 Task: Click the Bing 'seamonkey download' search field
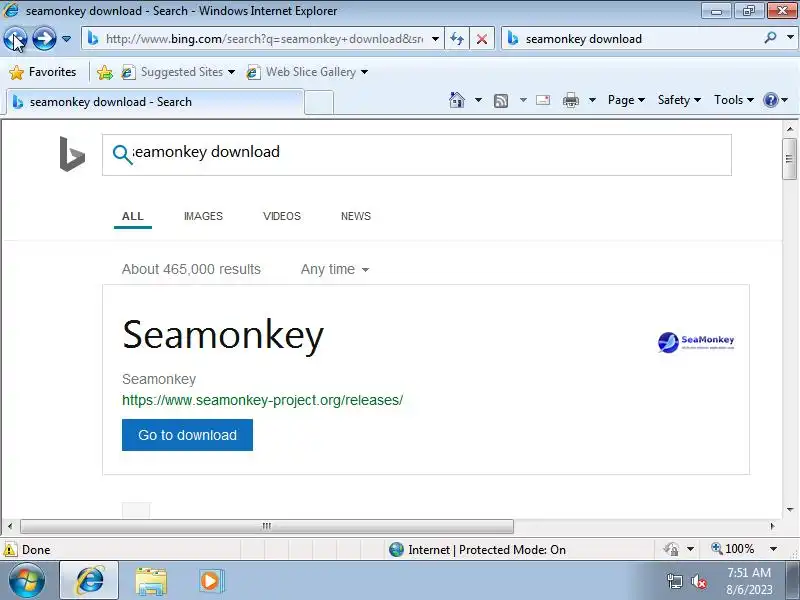[x=416, y=155]
